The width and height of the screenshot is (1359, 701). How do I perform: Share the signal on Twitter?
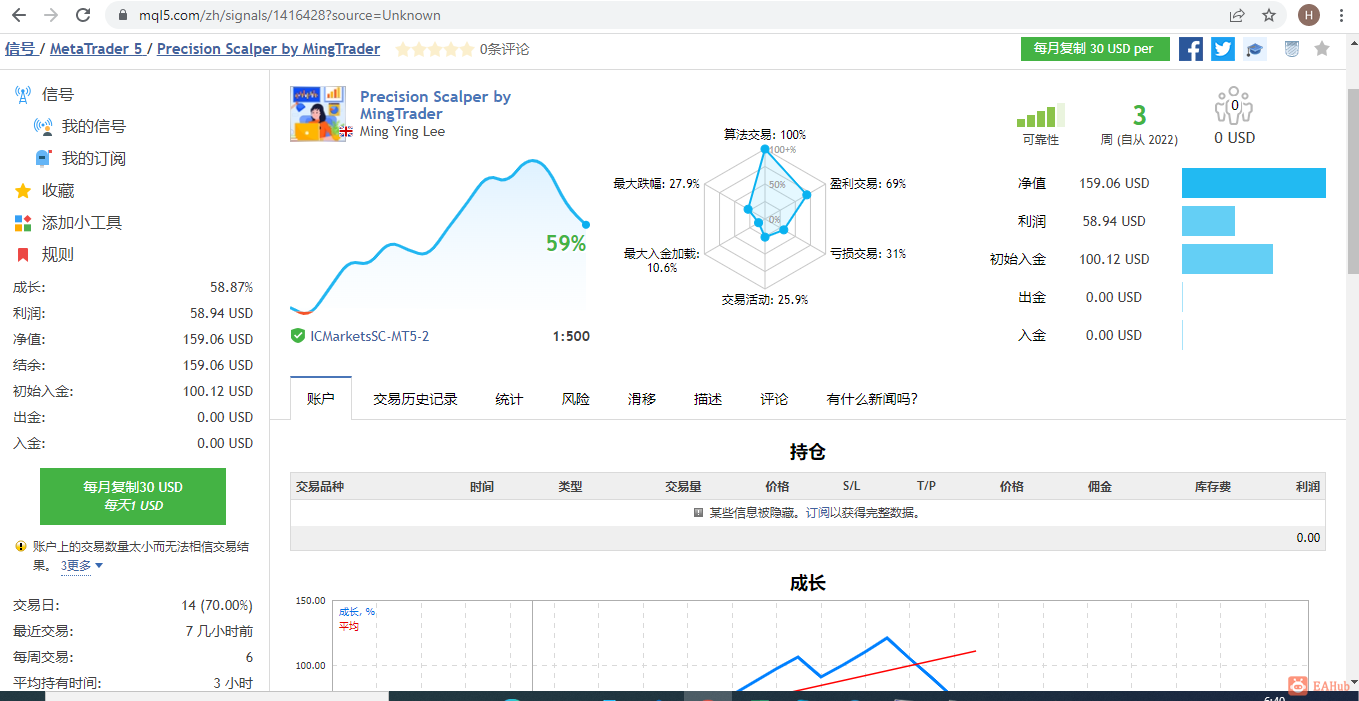point(1223,48)
